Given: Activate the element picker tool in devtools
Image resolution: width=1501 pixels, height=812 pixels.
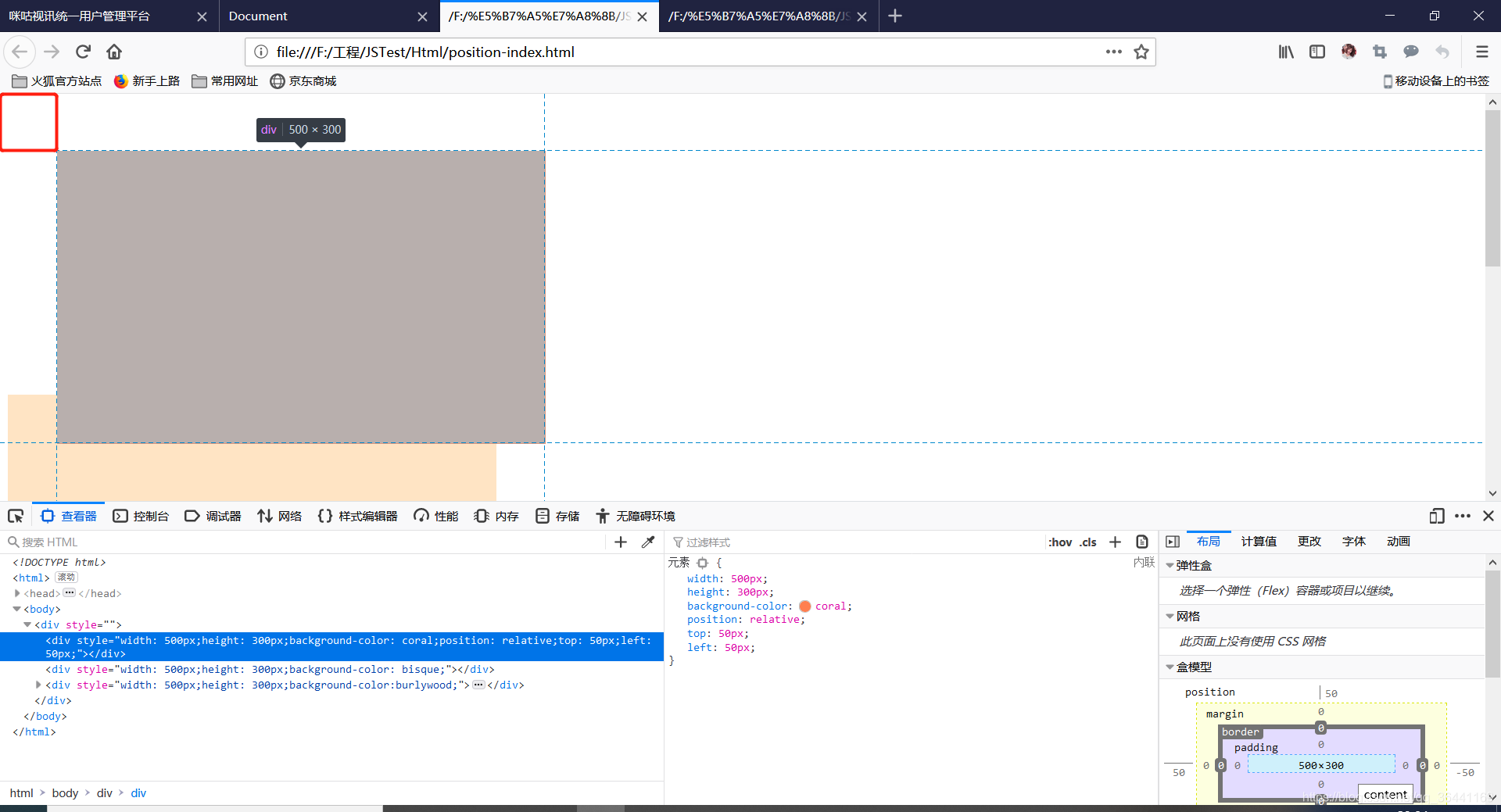Looking at the screenshot, I should 16,516.
